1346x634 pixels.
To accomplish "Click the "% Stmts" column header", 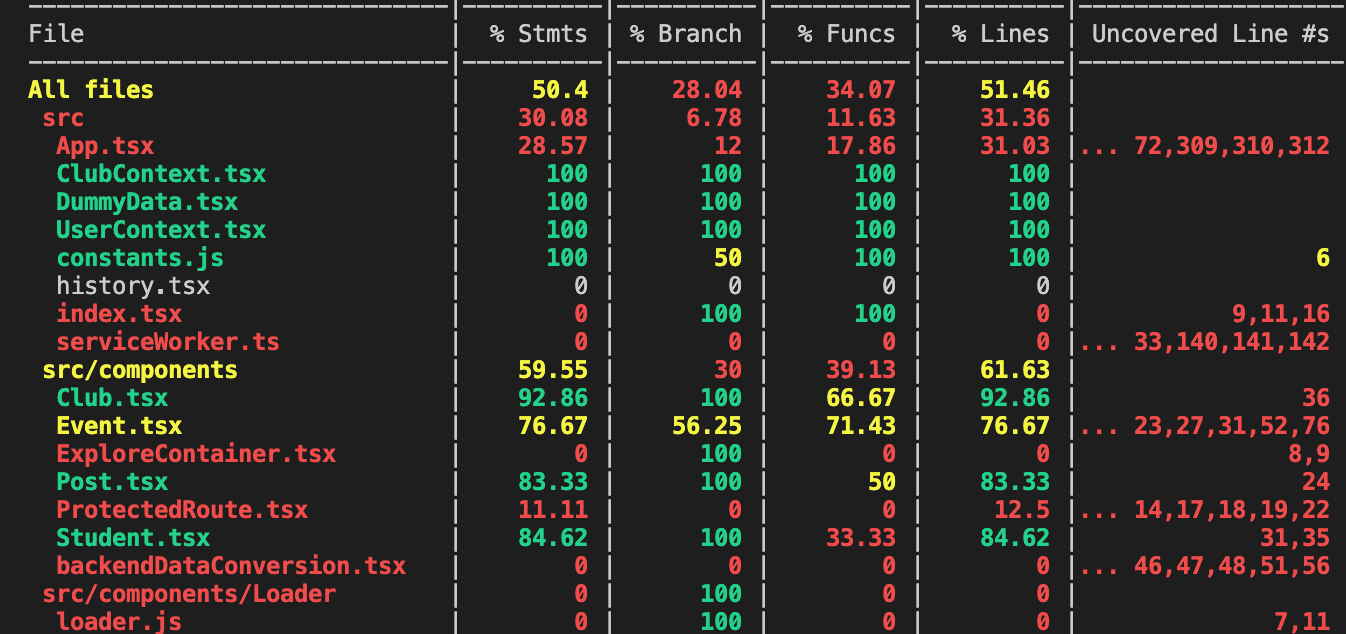I will (538, 34).
